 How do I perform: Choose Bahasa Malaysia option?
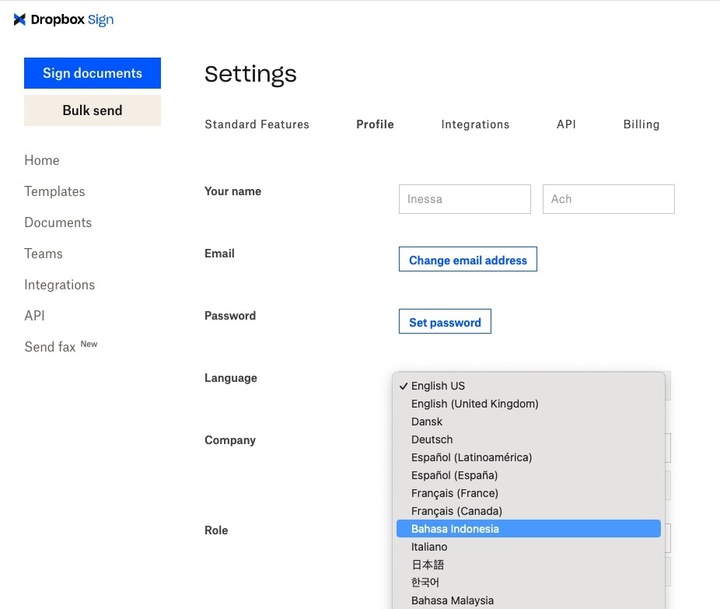[x=529, y=601]
